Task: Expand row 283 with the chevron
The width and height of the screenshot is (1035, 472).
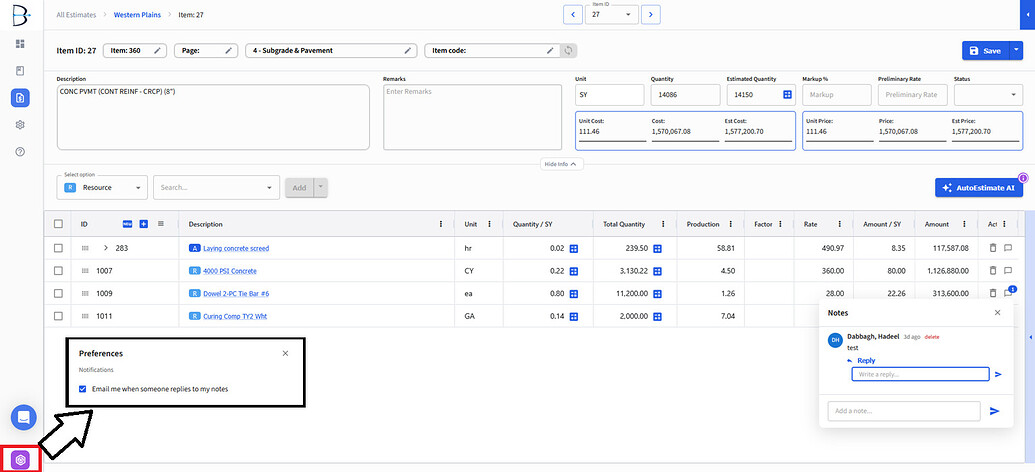Action: (105, 248)
